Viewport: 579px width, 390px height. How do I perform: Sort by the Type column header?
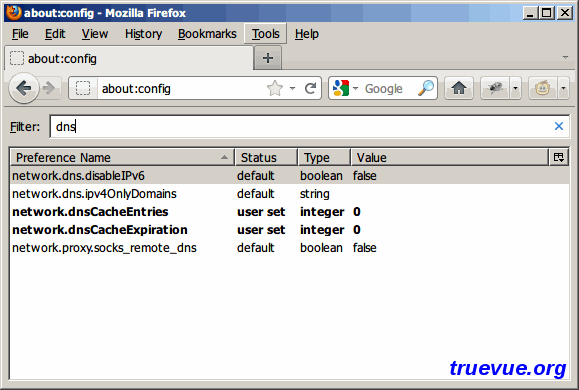click(x=324, y=158)
